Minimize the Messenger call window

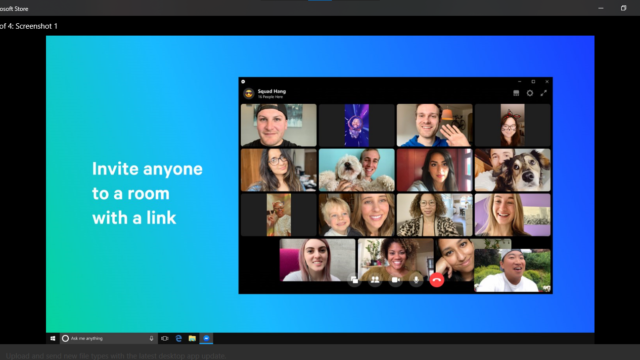click(x=520, y=82)
